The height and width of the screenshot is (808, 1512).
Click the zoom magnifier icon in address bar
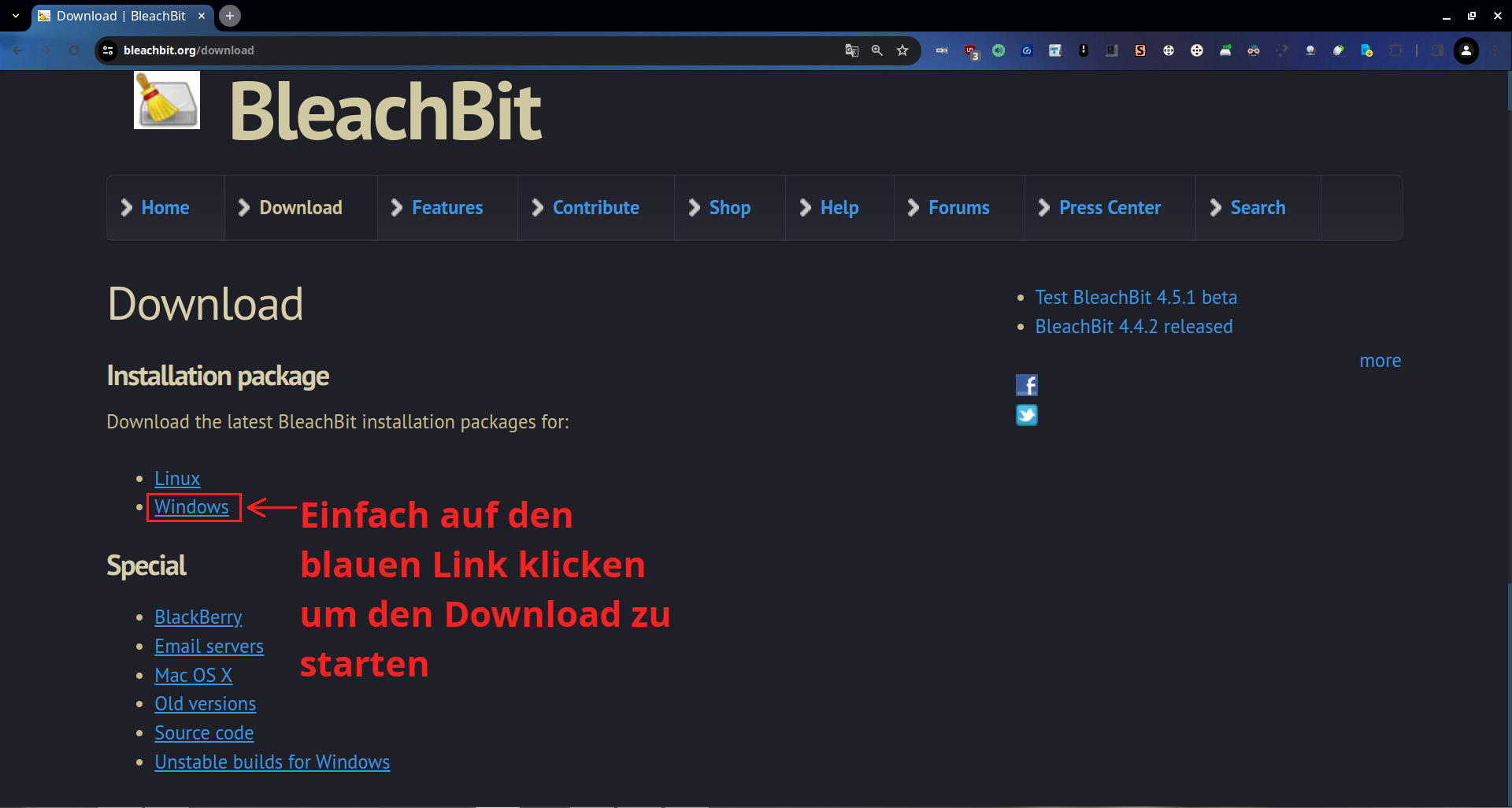pyautogui.click(x=877, y=50)
